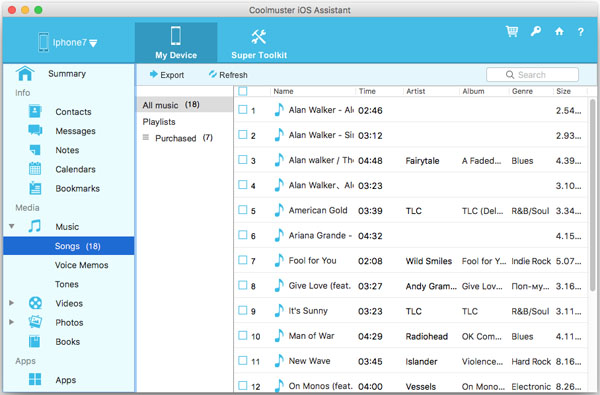This screenshot has width=600, height=395.
Task: Open the shopping cart icon
Action: (x=512, y=31)
